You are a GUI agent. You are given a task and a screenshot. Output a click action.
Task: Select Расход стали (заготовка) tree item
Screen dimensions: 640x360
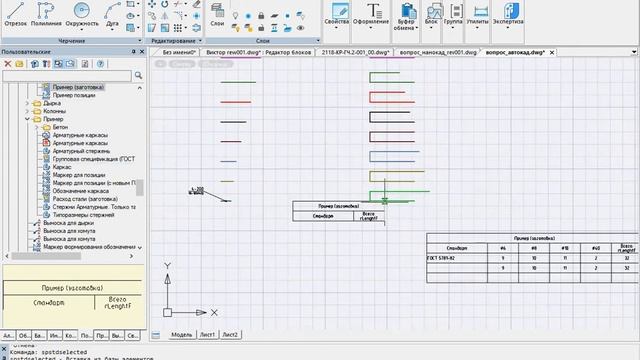(x=85, y=199)
